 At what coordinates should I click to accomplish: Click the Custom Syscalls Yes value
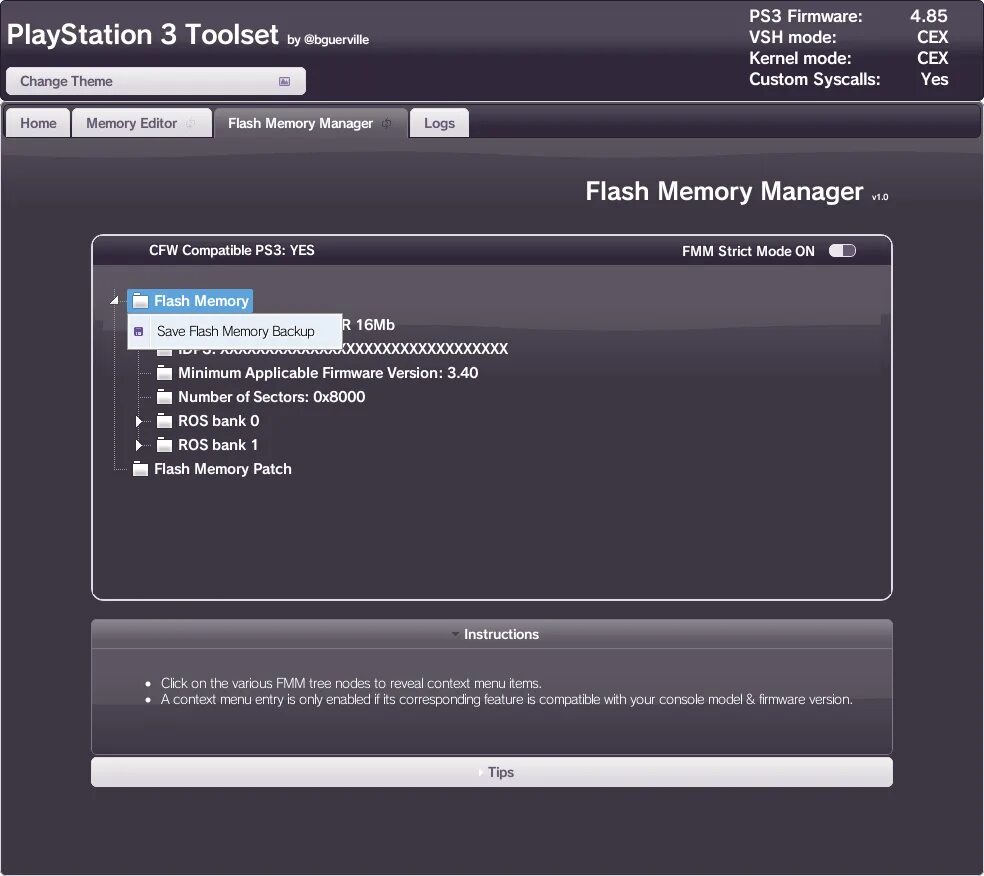click(934, 79)
